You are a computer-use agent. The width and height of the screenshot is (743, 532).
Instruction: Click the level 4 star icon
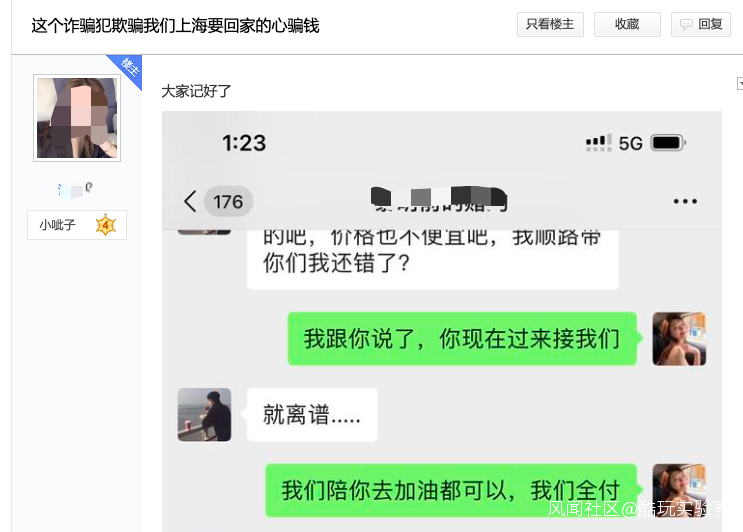pos(106,225)
